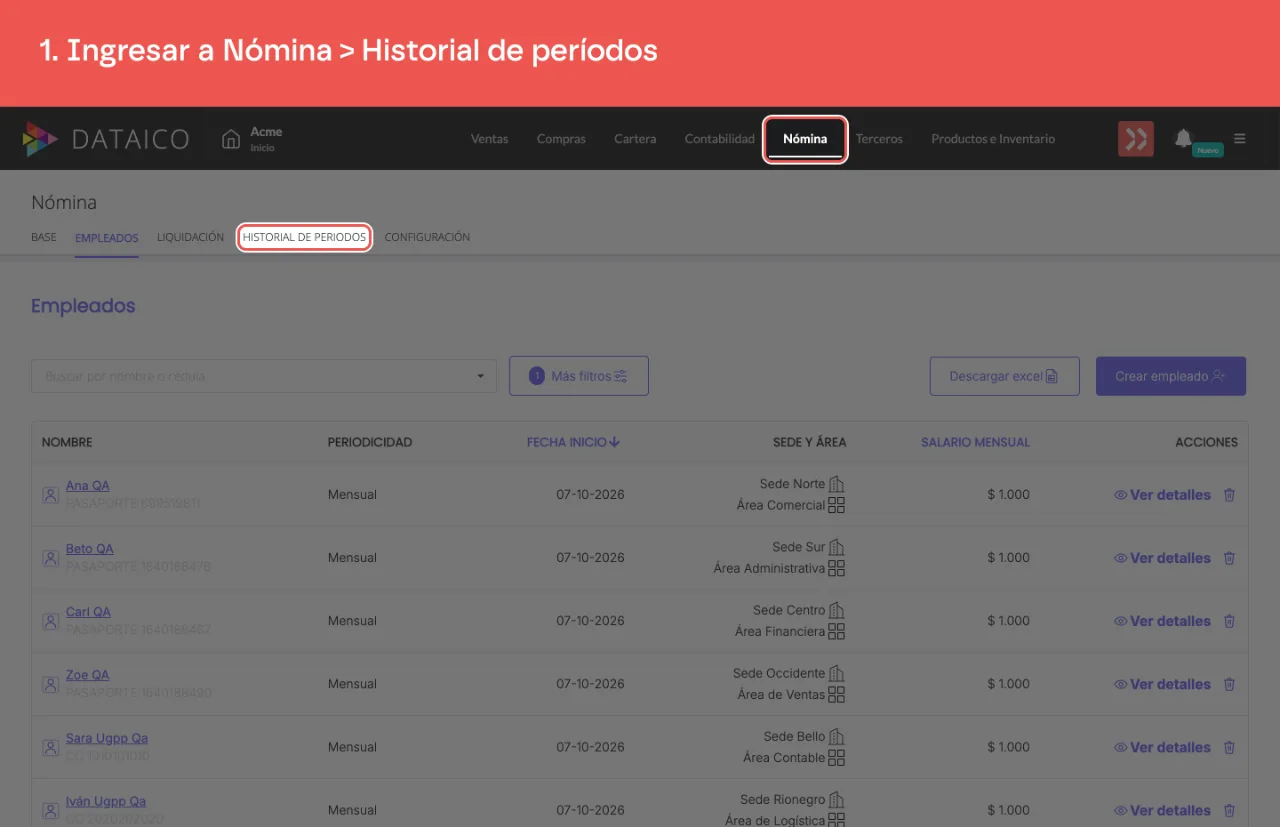
Task: Go to the Base tab
Action: pos(44,237)
